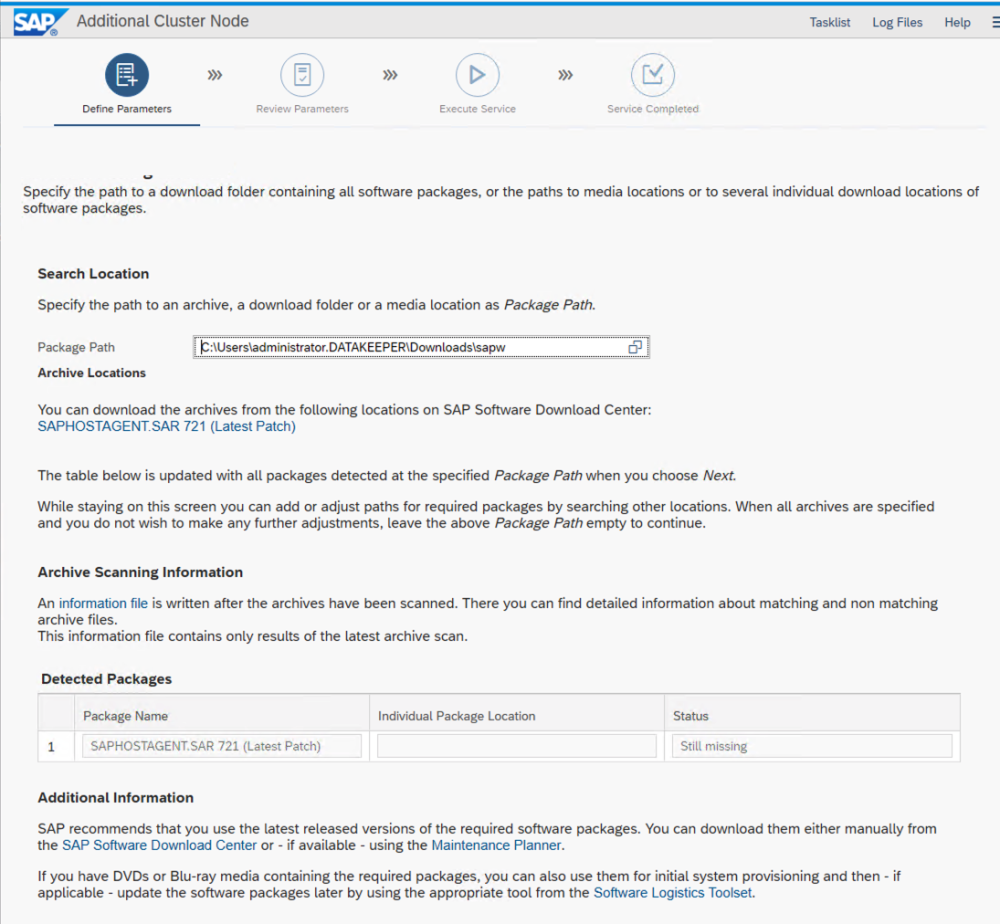Open the information file link
Screen dimensions: 1000x924
(x=103, y=603)
